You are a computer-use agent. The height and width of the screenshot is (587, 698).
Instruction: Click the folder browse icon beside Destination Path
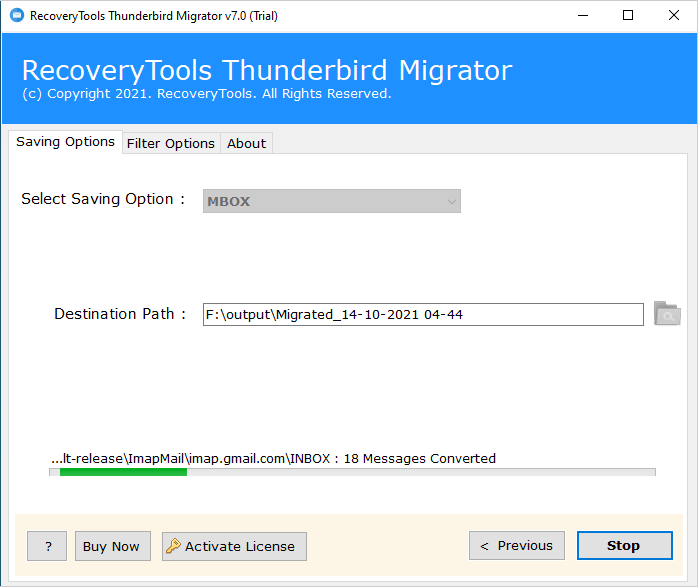click(x=667, y=314)
